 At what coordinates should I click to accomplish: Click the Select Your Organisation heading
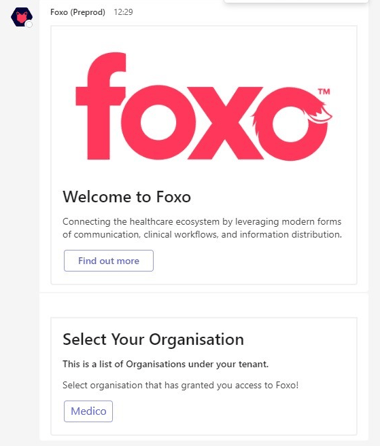[x=153, y=340]
